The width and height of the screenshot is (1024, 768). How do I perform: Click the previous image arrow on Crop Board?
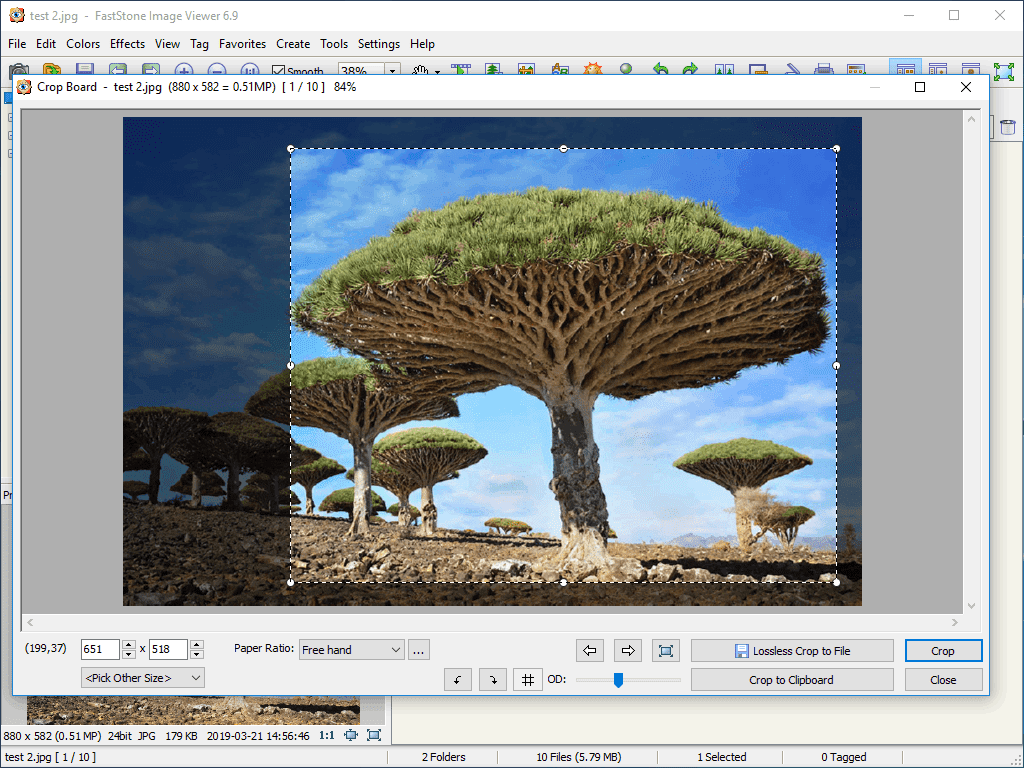(590, 650)
